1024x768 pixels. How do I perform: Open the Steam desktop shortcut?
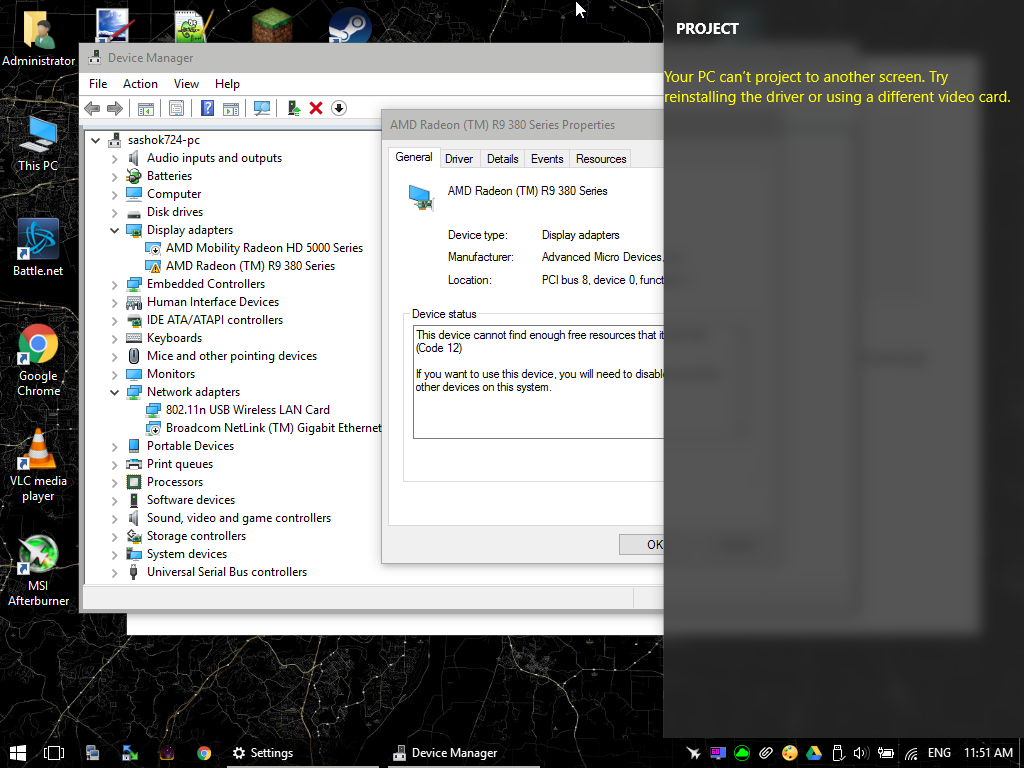tap(350, 26)
